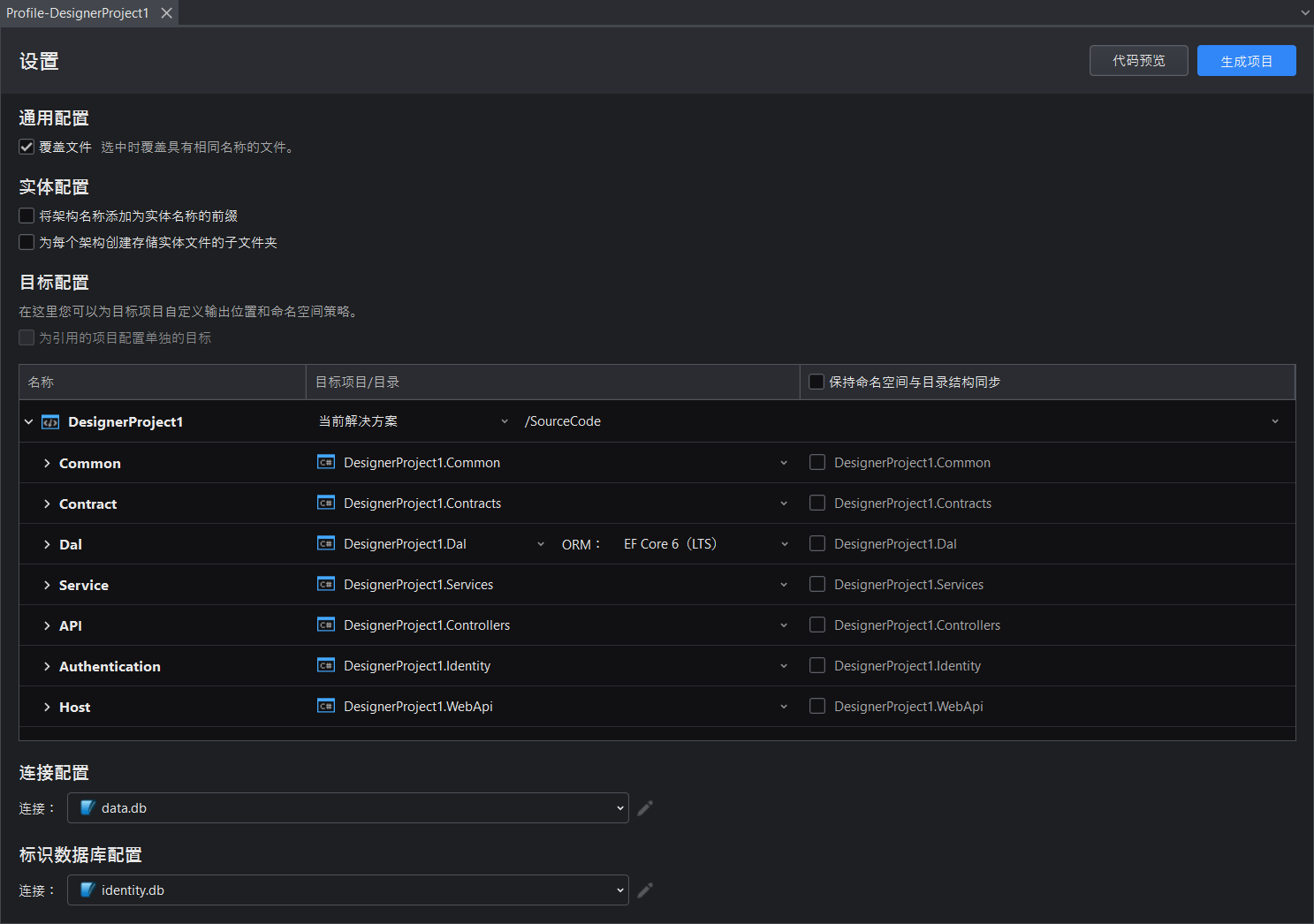The width and height of the screenshot is (1314, 924).
Task: Expand the Dal row
Action: pos(47,544)
